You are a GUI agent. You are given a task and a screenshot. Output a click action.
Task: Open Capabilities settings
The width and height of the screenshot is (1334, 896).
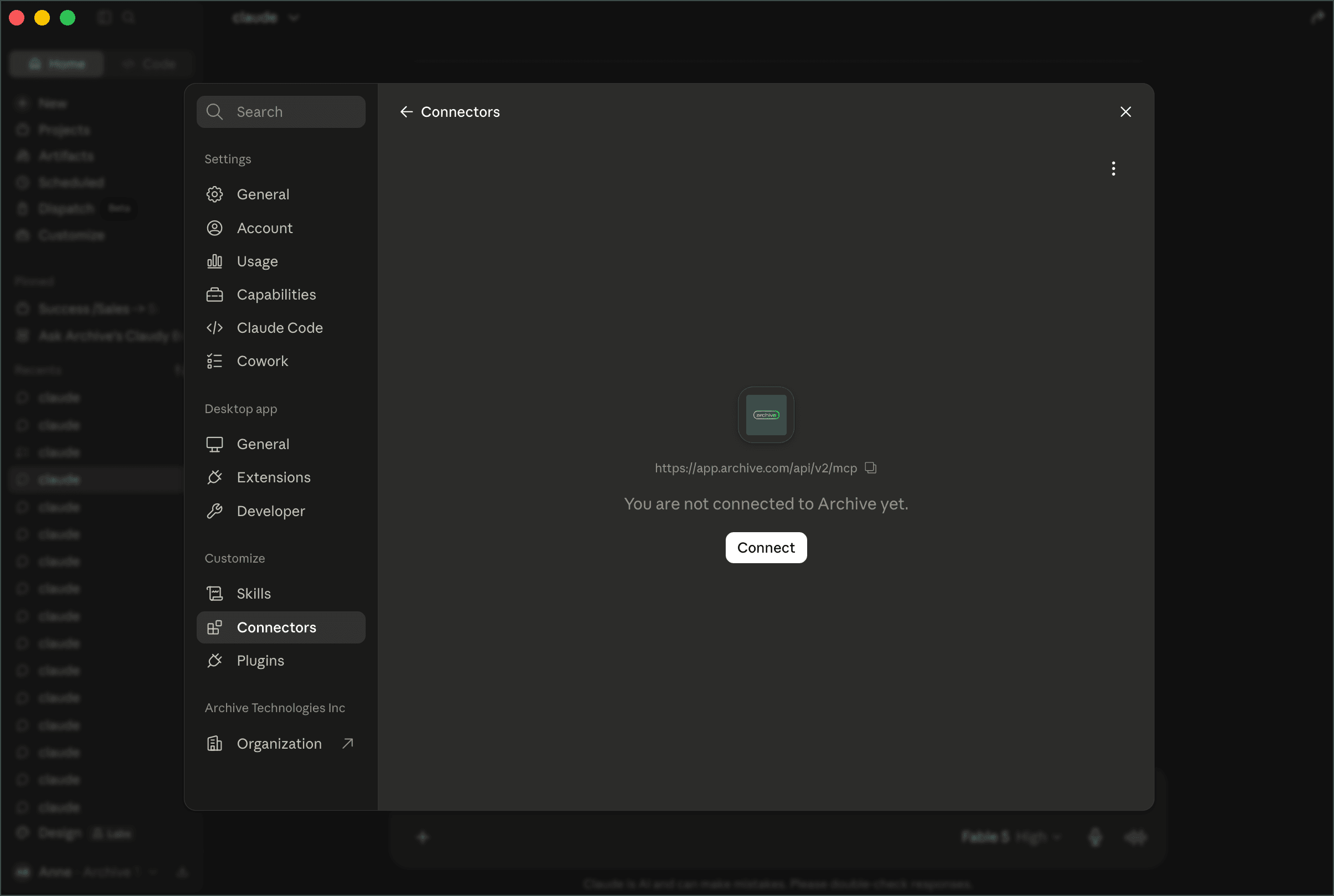pyautogui.click(x=281, y=294)
